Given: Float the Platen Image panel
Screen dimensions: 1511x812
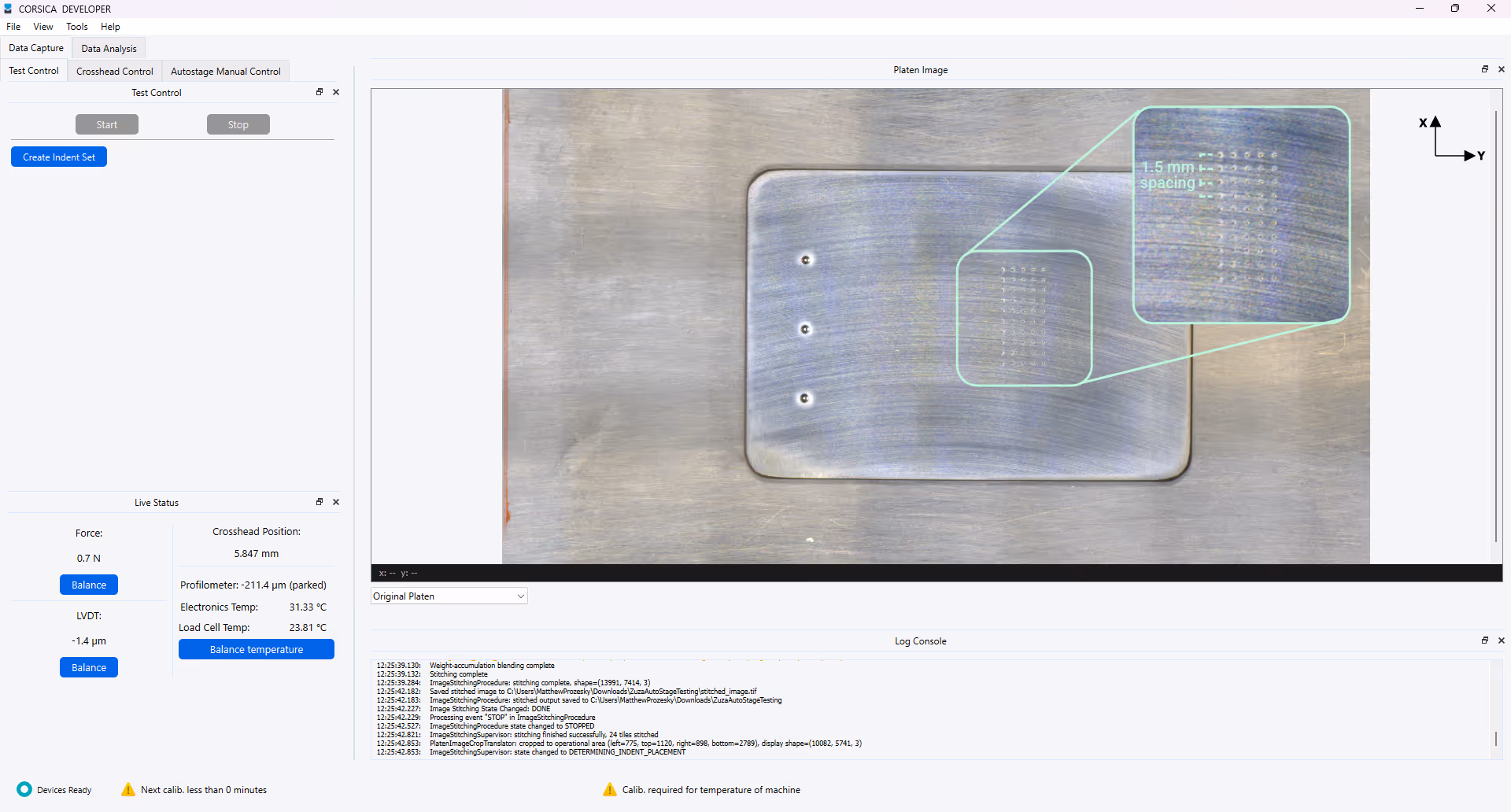Looking at the screenshot, I should point(1485,69).
